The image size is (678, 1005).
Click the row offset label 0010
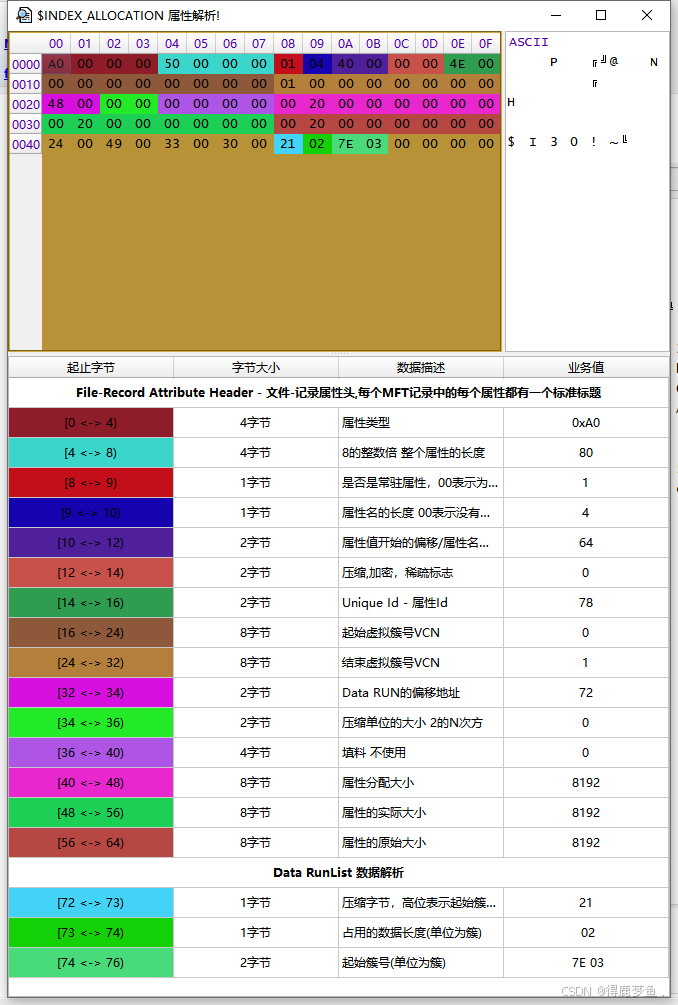(x=26, y=84)
